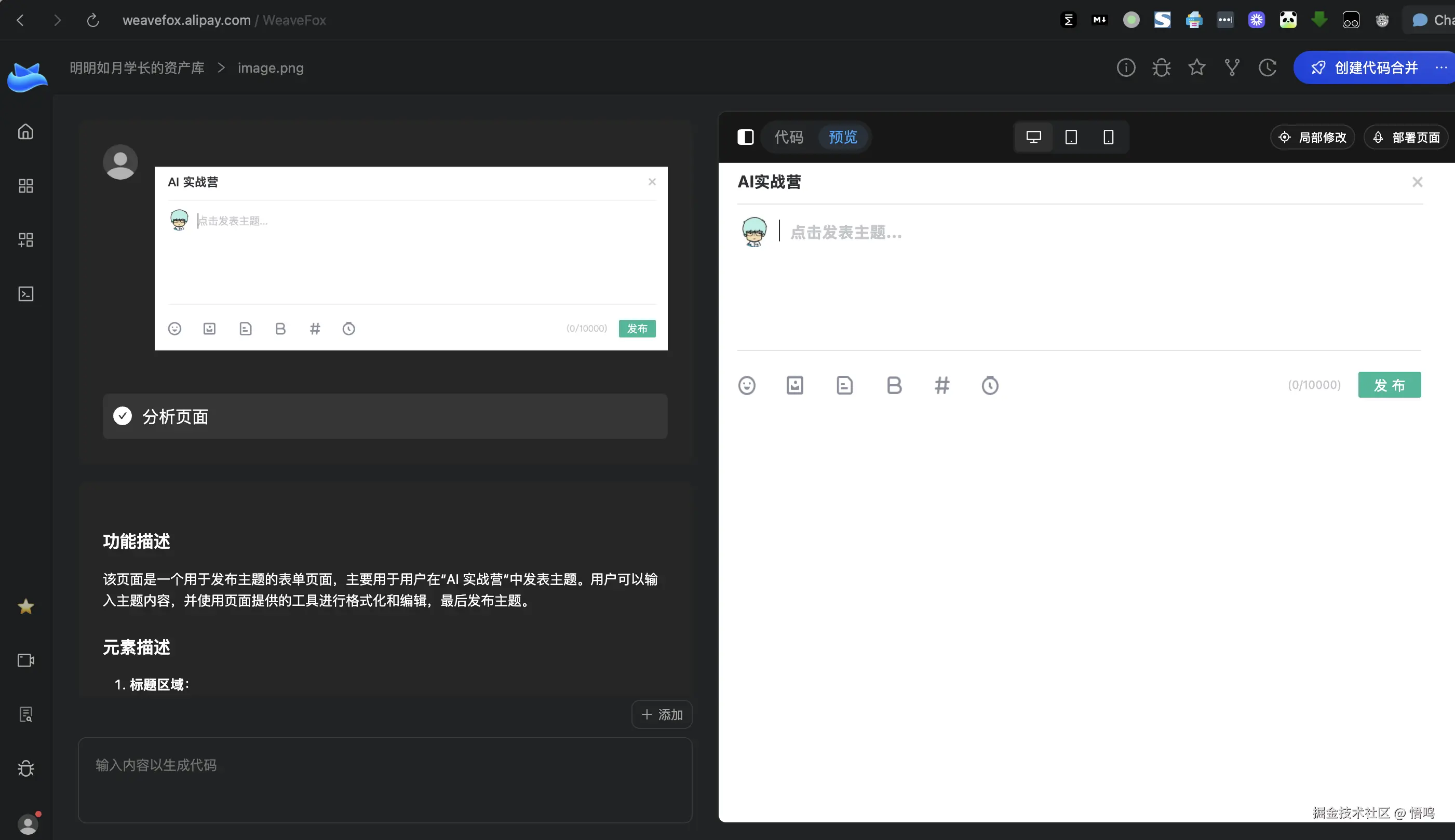The height and width of the screenshot is (840, 1455).
Task: Publish the topic with the 发布 button
Action: pyautogui.click(x=1389, y=385)
